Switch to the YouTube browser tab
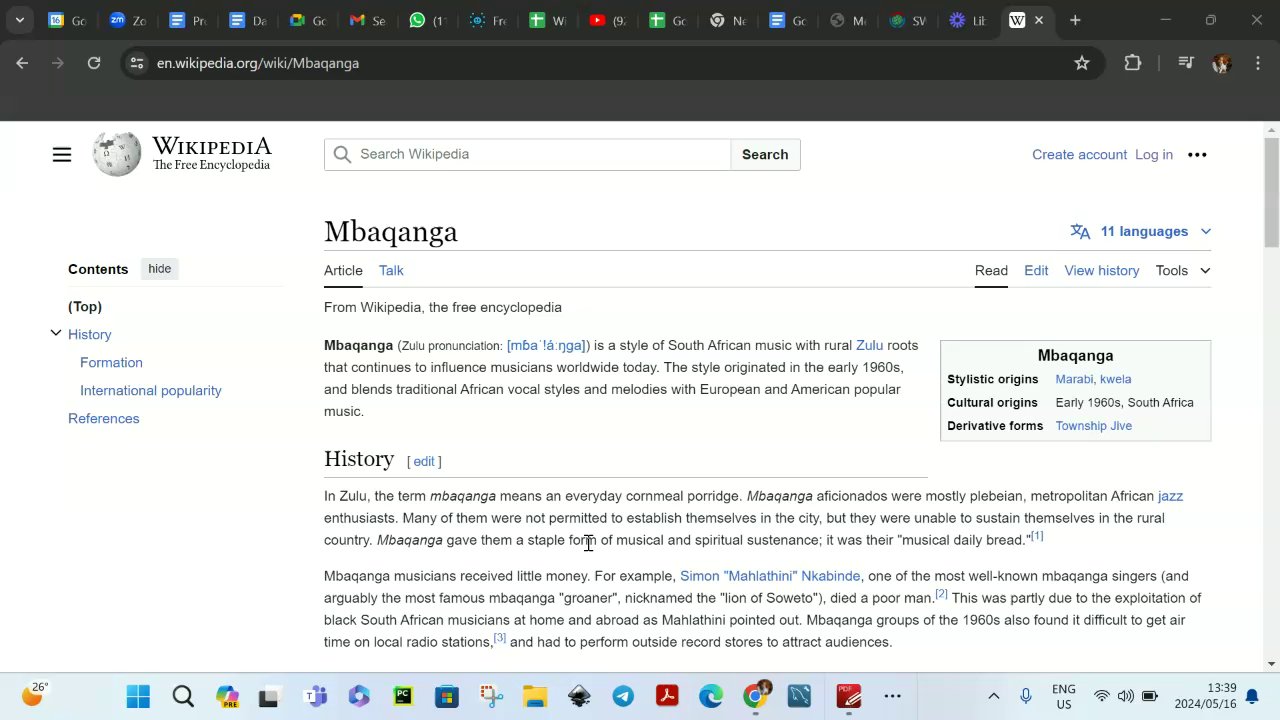The image size is (1280, 720). pos(608,20)
